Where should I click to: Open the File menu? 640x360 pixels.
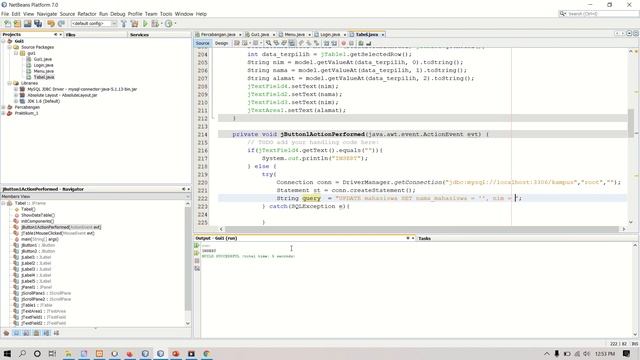coord(5,14)
